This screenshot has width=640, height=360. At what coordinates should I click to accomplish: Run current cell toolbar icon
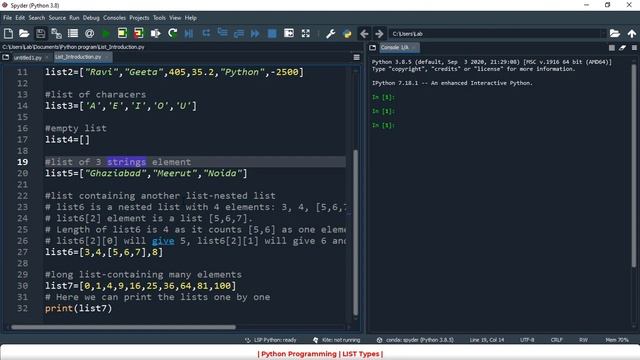[122, 33]
